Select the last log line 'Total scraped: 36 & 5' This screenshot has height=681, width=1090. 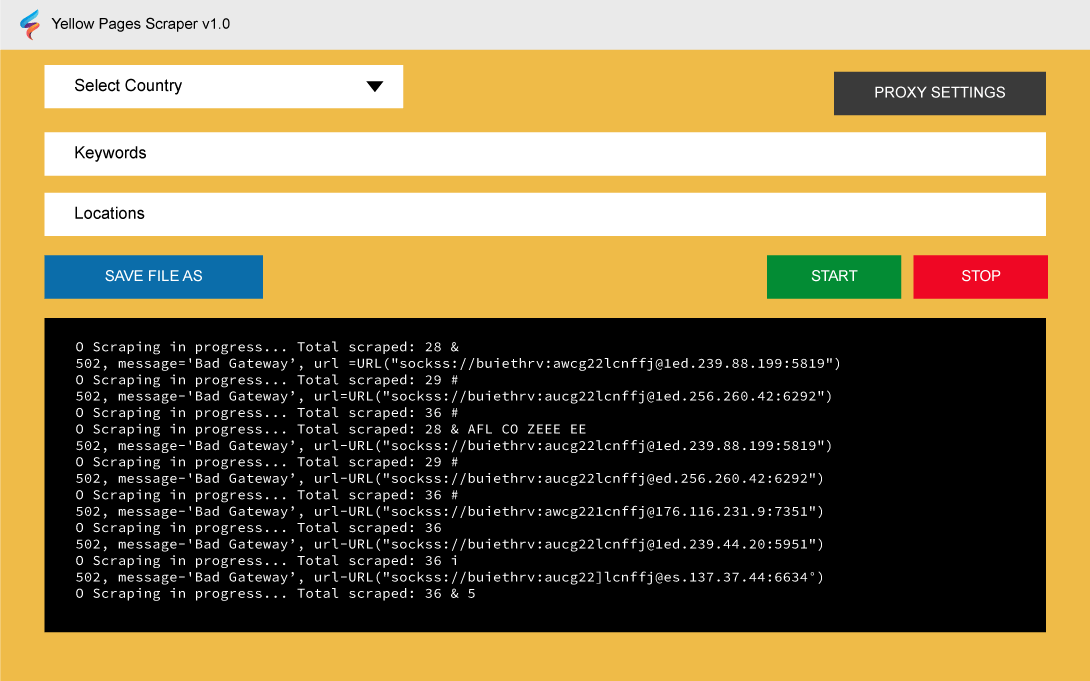click(x=275, y=593)
